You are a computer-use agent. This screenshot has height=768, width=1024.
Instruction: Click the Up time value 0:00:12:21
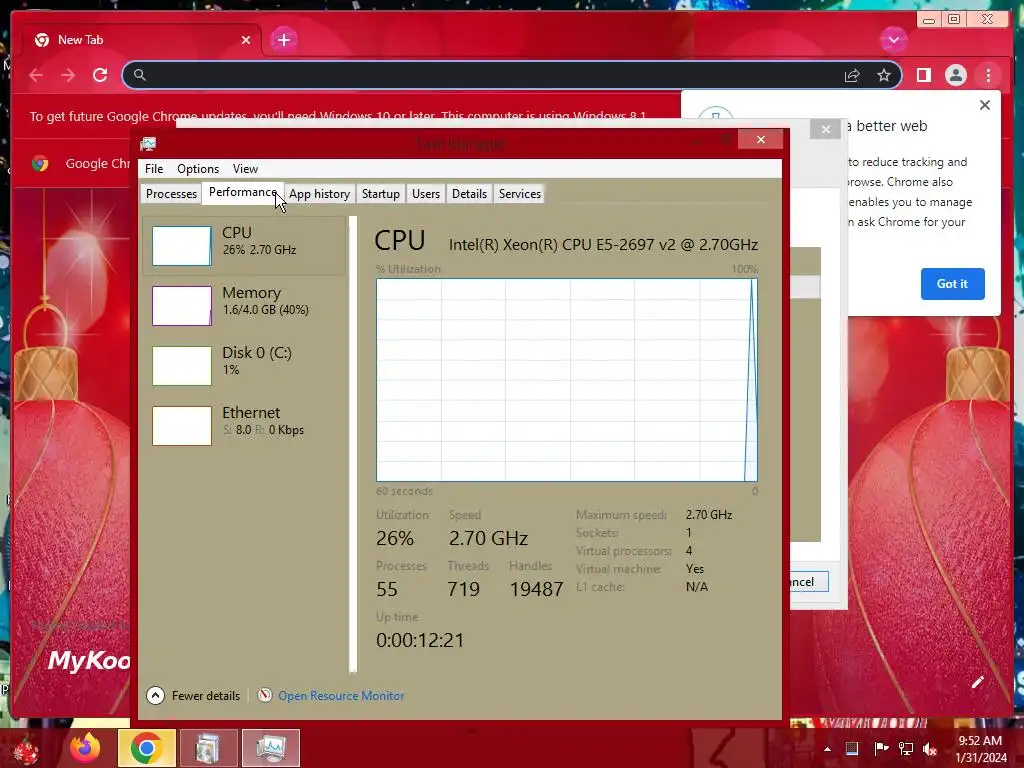point(420,640)
